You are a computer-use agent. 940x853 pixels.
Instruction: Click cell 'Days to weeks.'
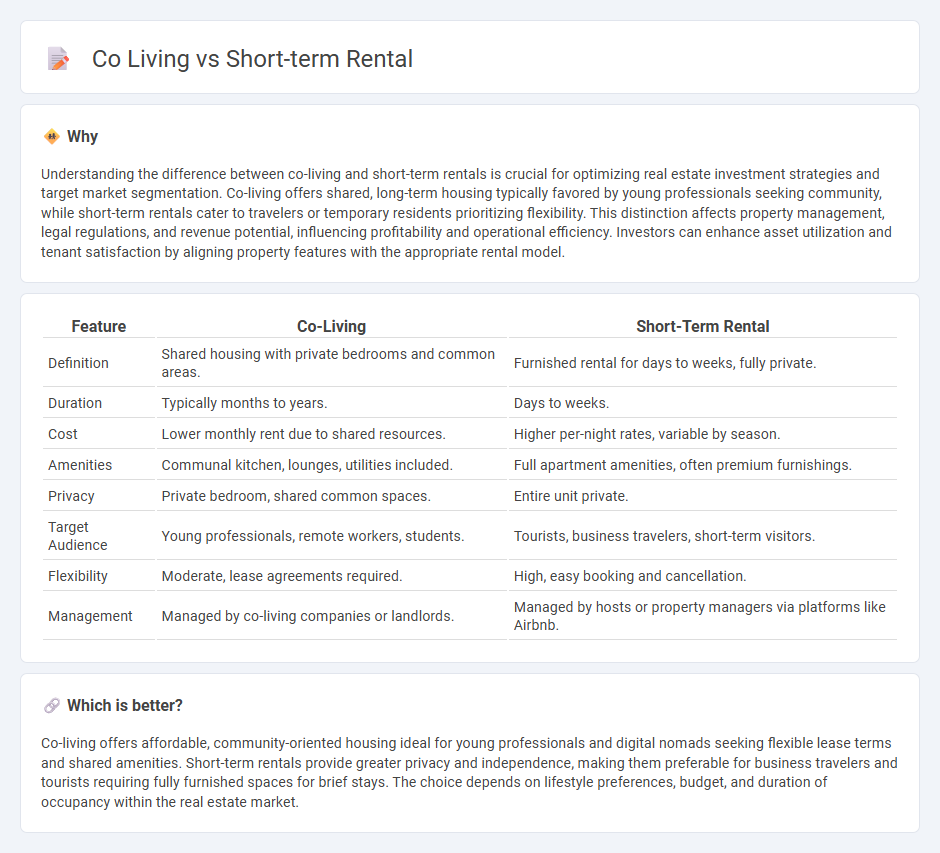(x=703, y=403)
